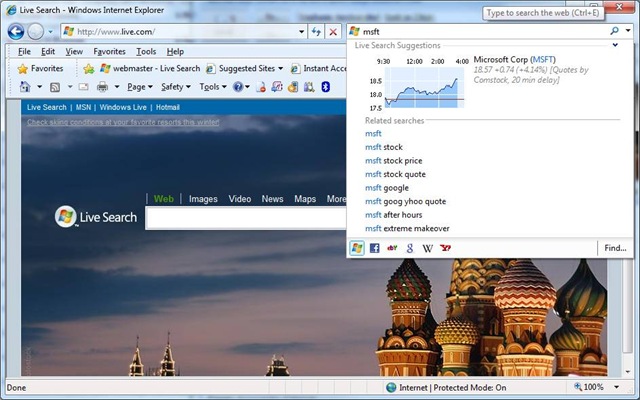Click the skiing conditions promo link

tap(123, 122)
